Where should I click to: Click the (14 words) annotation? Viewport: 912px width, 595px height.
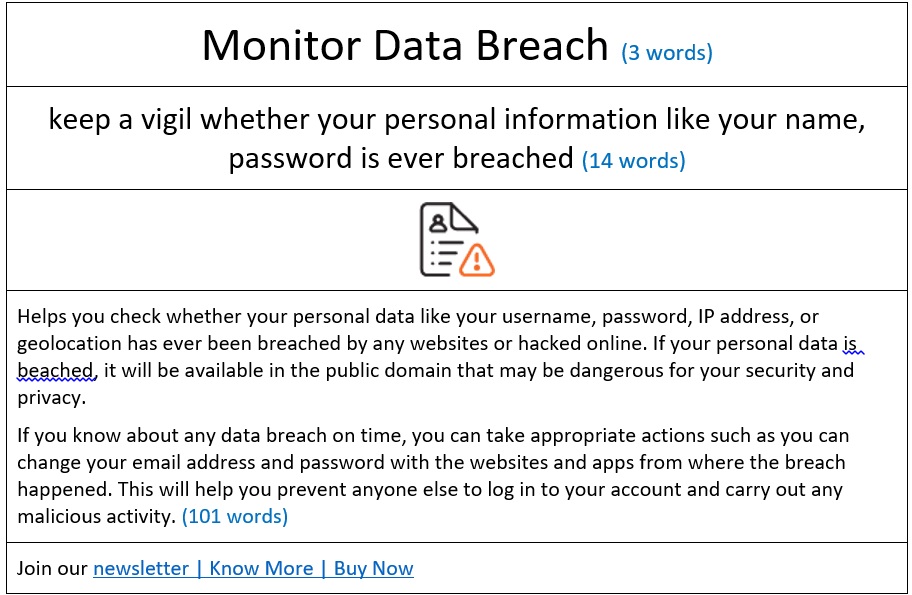point(634,161)
